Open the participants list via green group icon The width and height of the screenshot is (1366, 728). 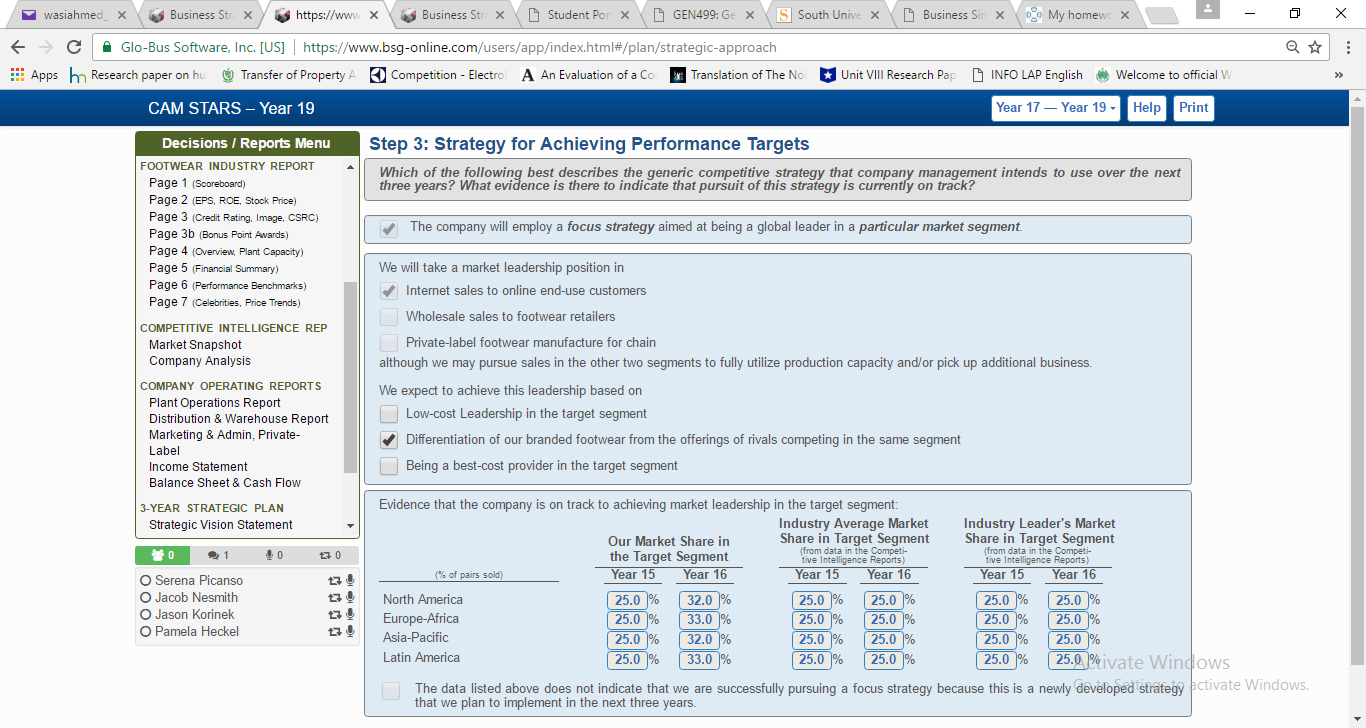[x=161, y=555]
